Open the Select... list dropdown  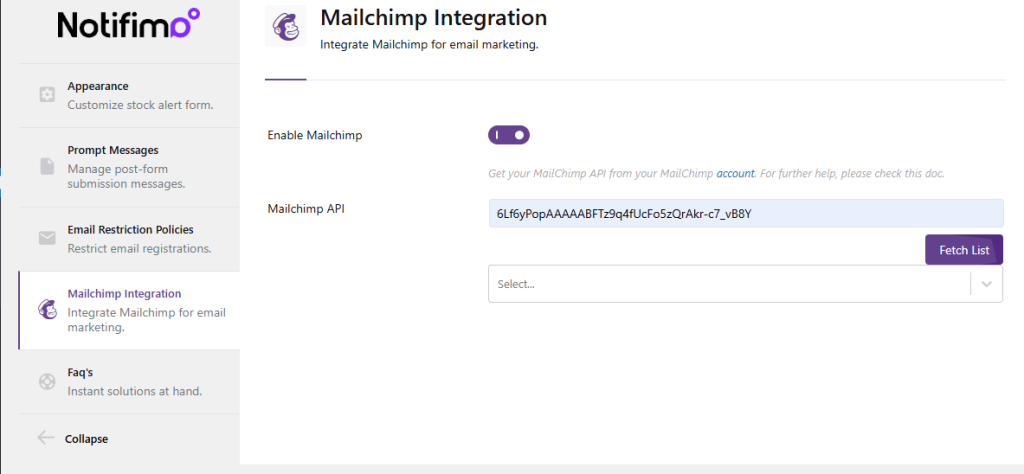745,284
